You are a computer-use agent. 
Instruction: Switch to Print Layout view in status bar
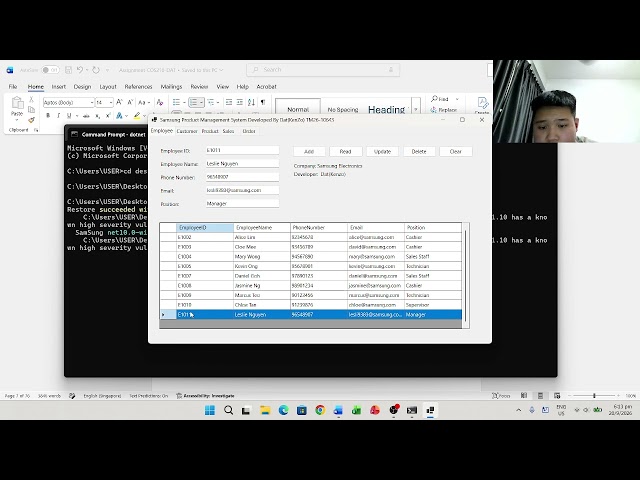click(x=540, y=396)
